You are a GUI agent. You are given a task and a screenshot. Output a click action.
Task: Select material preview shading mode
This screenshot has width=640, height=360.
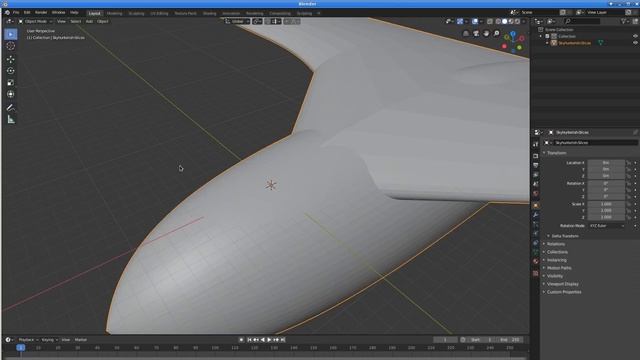(x=511, y=22)
